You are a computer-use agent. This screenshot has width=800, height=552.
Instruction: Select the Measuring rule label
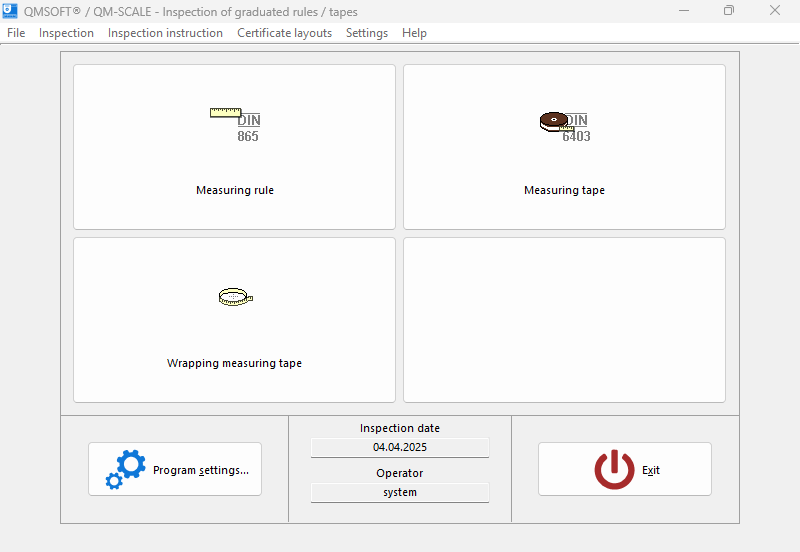[x=235, y=190]
